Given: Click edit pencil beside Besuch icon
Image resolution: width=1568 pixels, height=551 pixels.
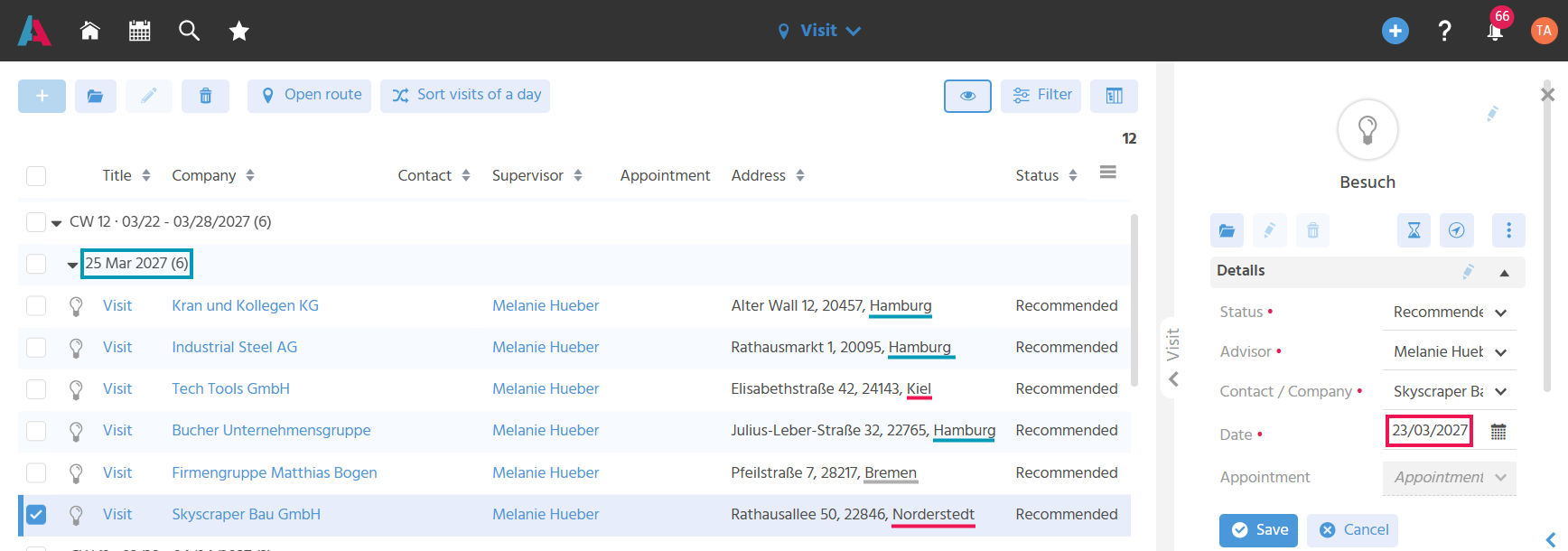Looking at the screenshot, I should click(1492, 114).
